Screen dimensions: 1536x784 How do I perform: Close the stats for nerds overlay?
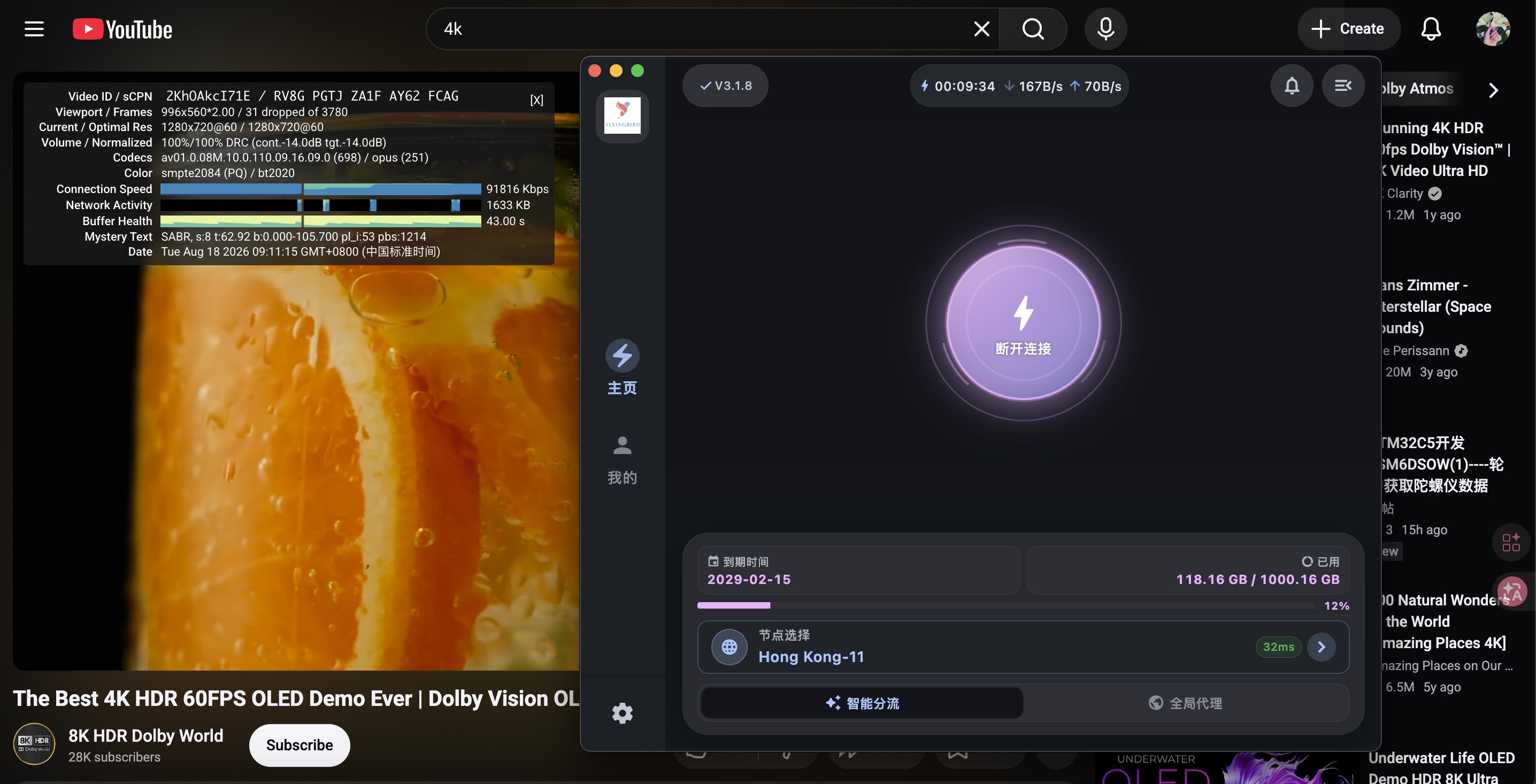[x=536, y=99]
